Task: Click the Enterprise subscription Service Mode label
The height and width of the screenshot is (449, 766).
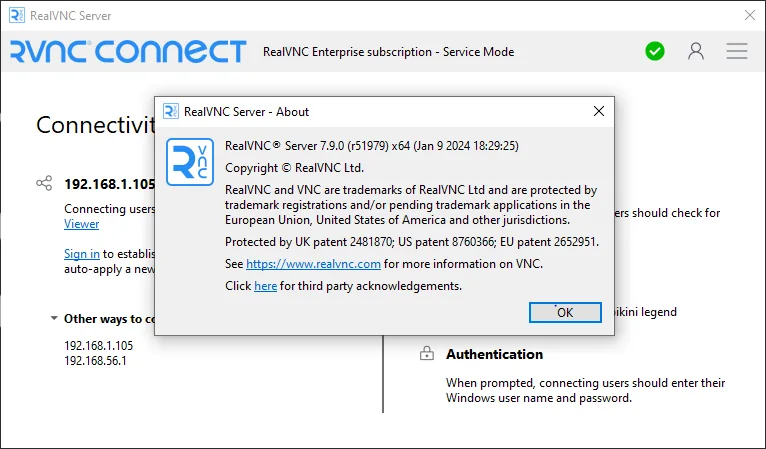Action: [388, 52]
